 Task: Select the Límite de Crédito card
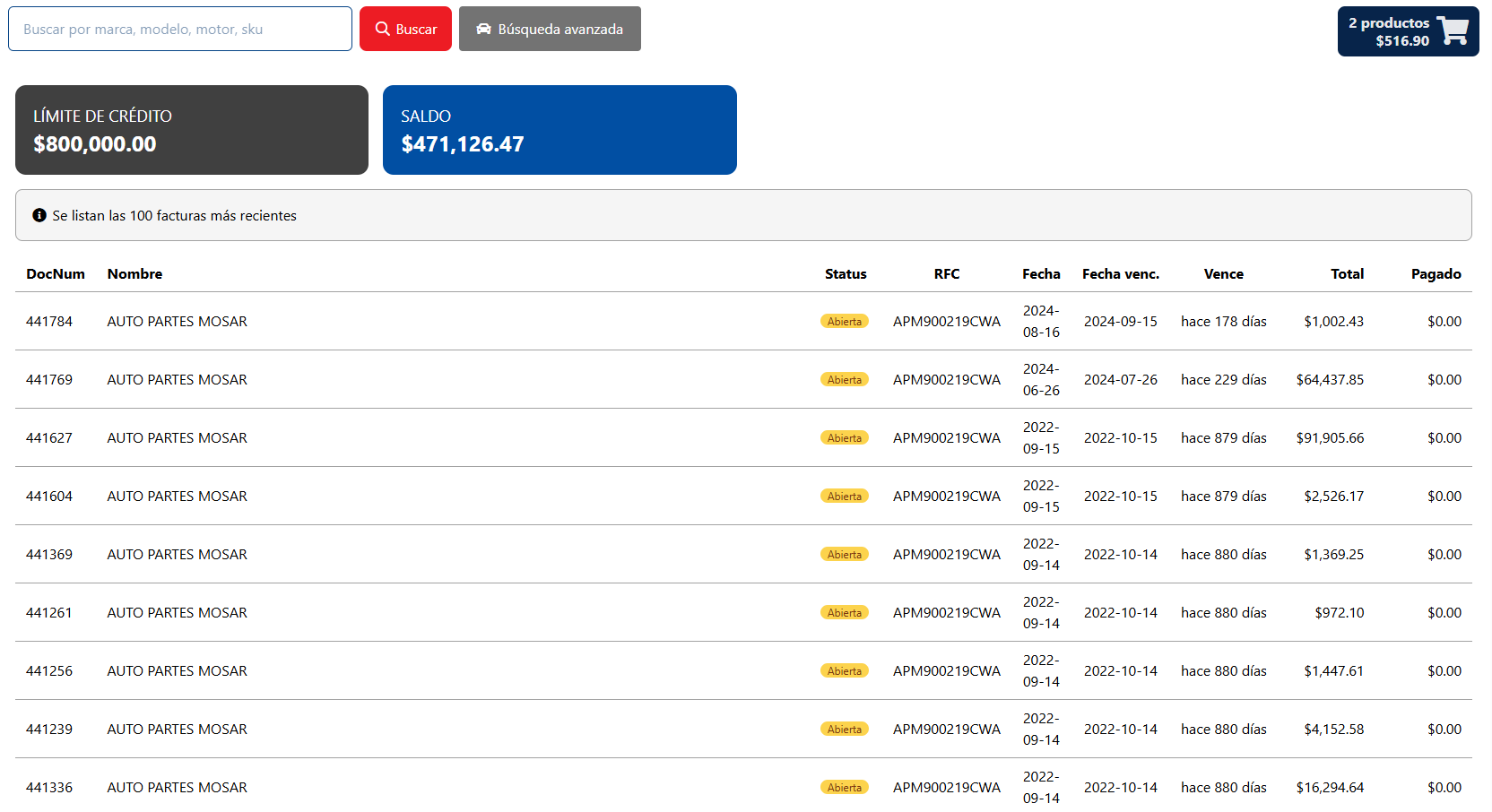pos(192,130)
